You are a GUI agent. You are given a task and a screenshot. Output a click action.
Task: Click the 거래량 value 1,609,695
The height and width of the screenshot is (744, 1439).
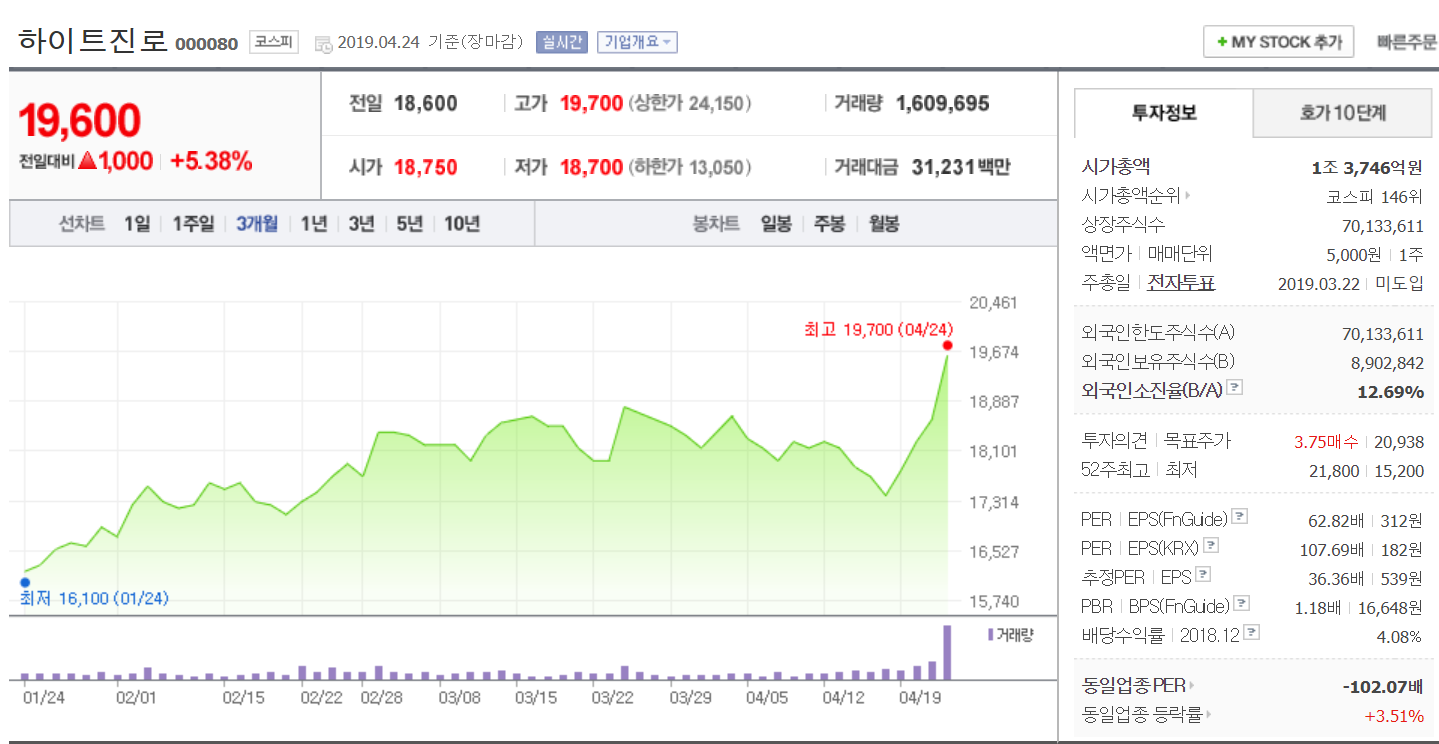pos(943,103)
